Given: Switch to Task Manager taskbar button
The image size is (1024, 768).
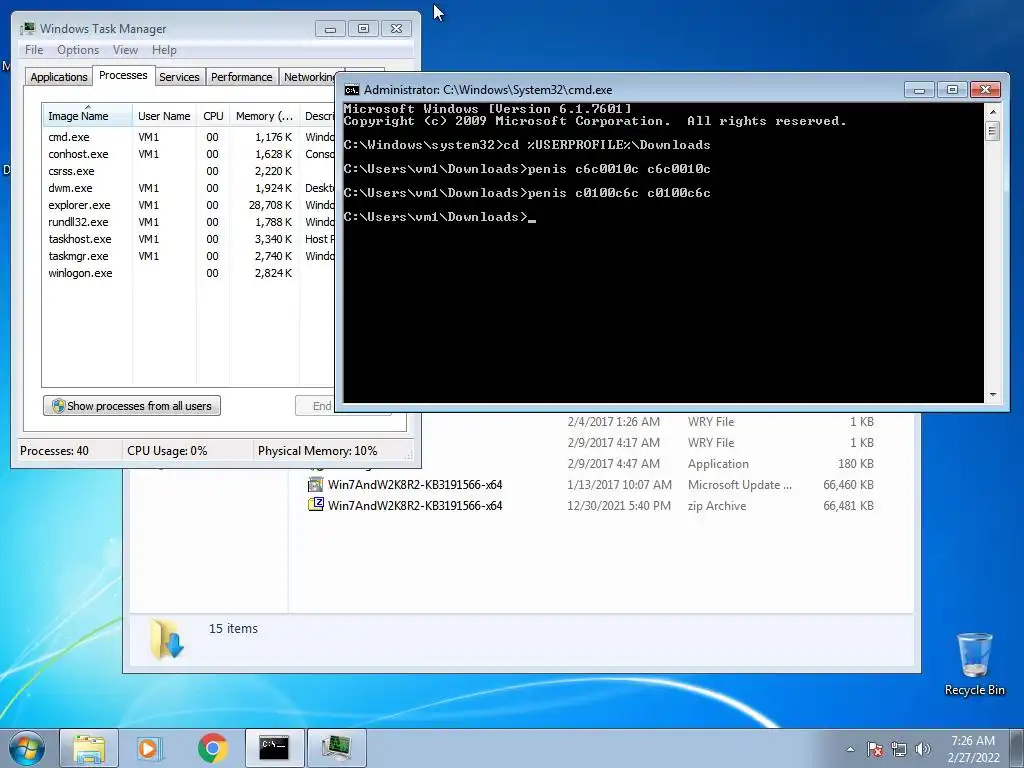Looking at the screenshot, I should 336,748.
